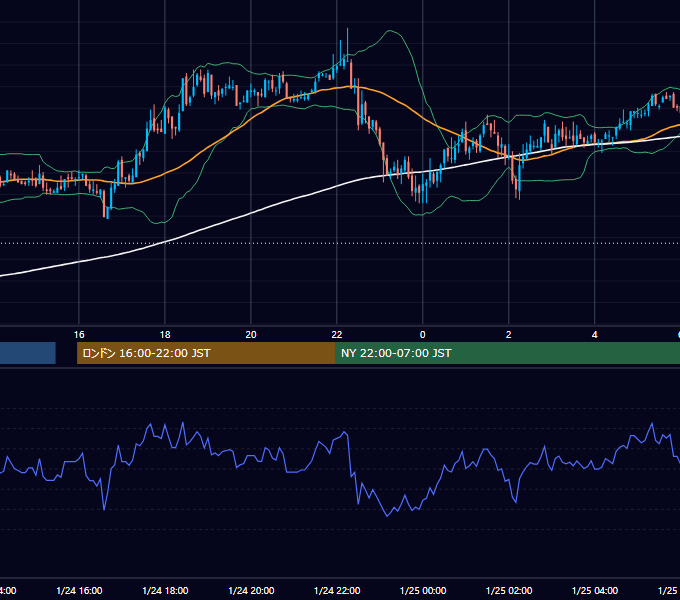The image size is (680, 600).
Task: Click the 1/24 20:00 date label
Action: coord(251,591)
